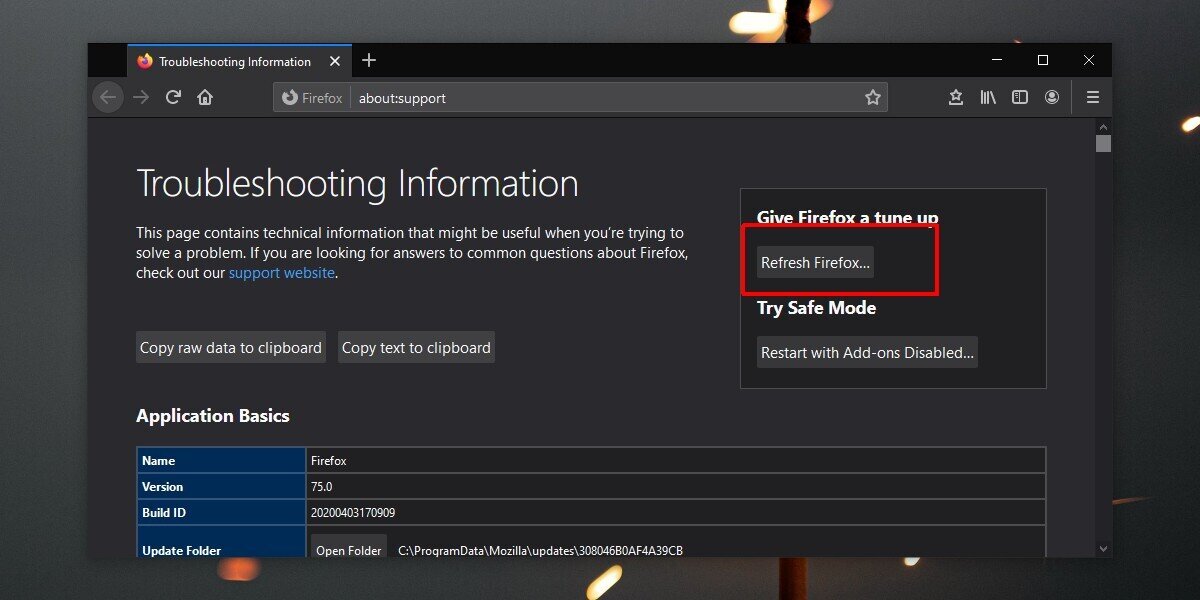Copy raw data to clipboard
1200x600 pixels.
[x=230, y=347]
